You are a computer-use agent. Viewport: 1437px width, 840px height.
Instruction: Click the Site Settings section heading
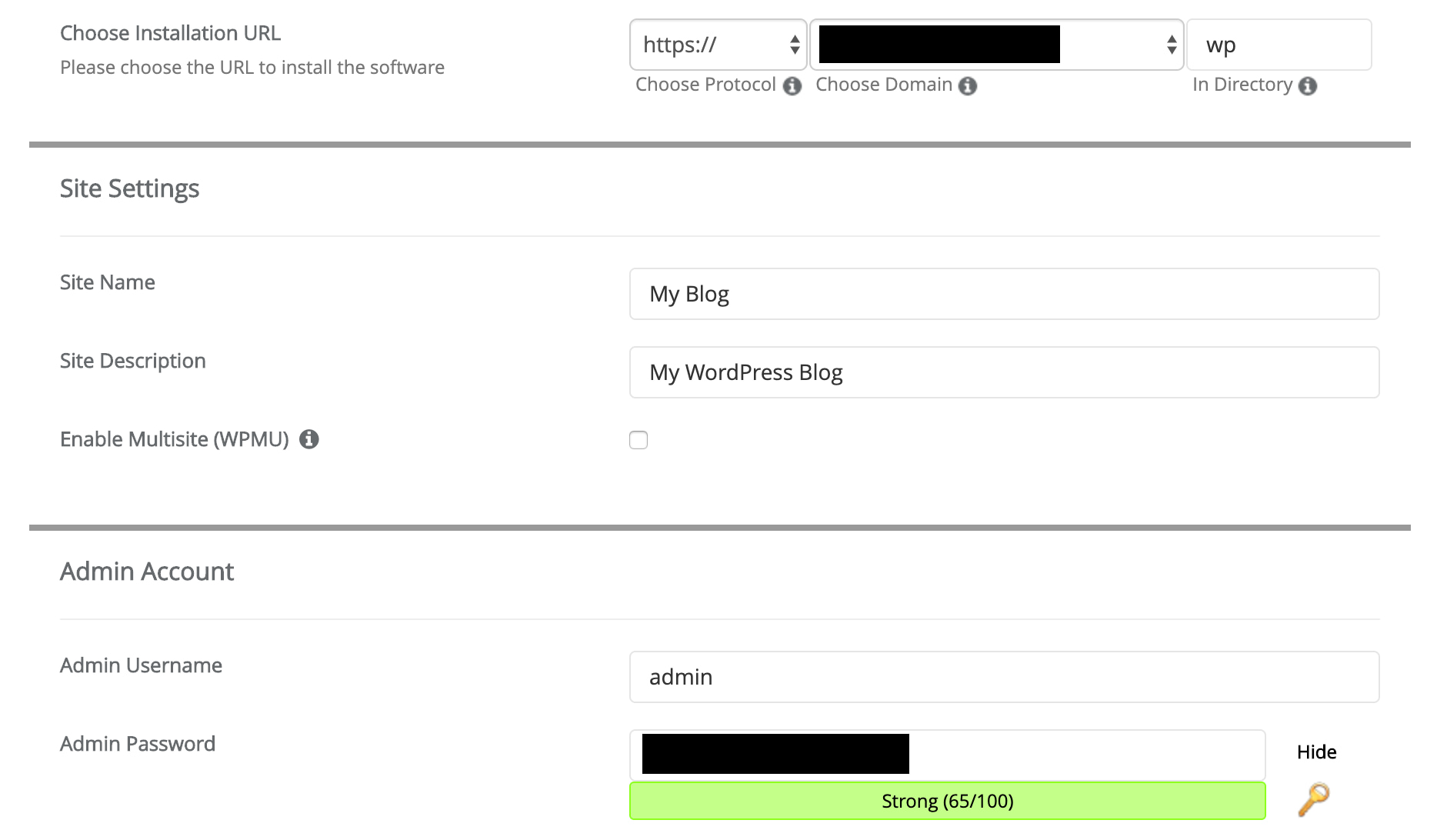129,188
